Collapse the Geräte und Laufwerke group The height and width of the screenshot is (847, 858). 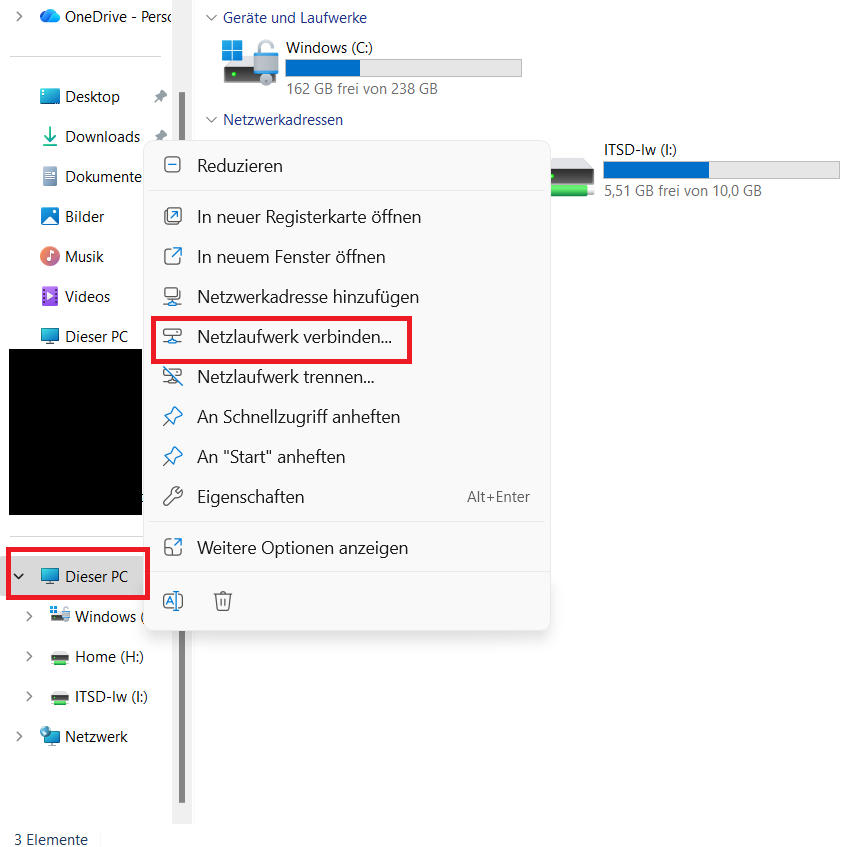[211, 18]
